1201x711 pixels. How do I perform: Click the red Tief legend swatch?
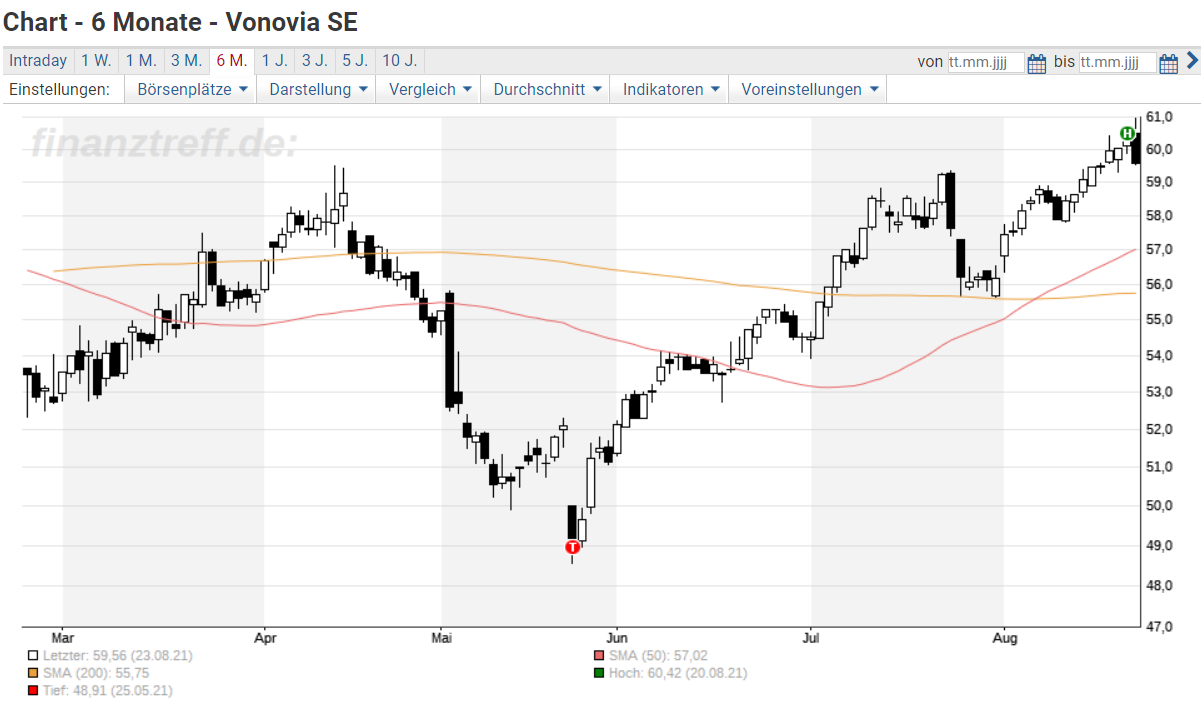pyautogui.click(x=34, y=690)
